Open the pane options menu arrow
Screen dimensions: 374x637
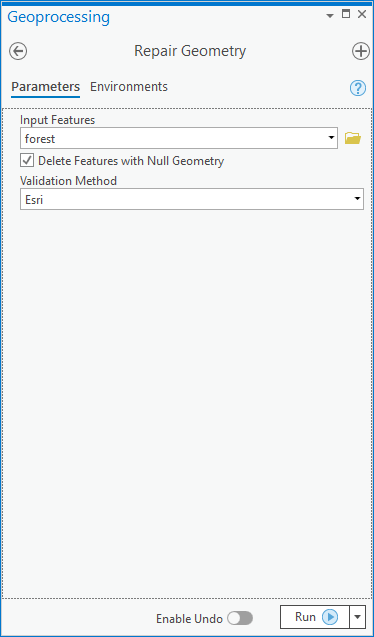pos(330,15)
